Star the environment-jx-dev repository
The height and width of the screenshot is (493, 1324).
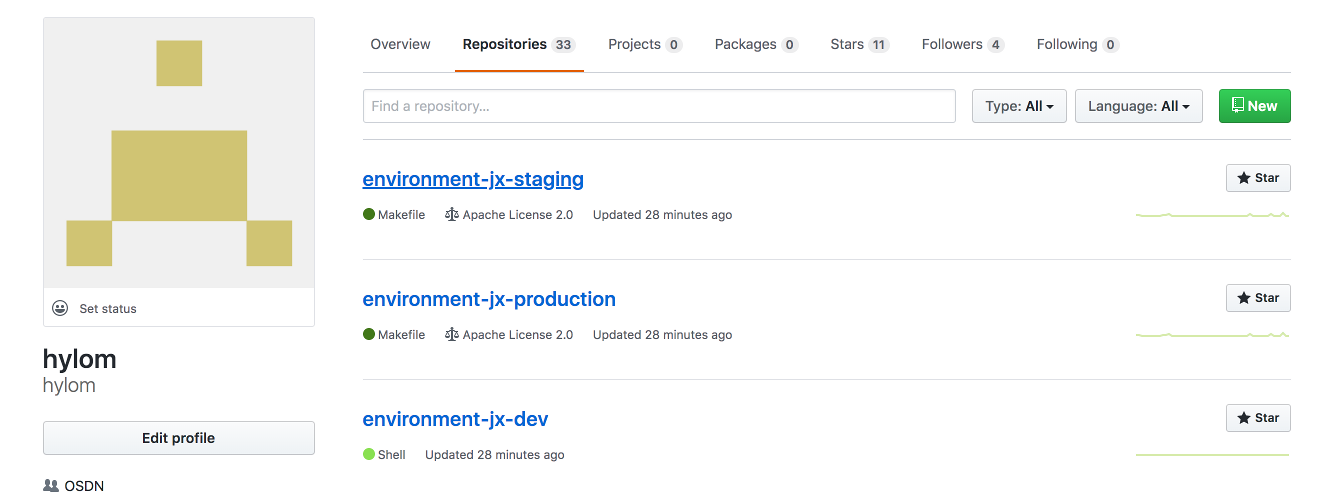1258,418
